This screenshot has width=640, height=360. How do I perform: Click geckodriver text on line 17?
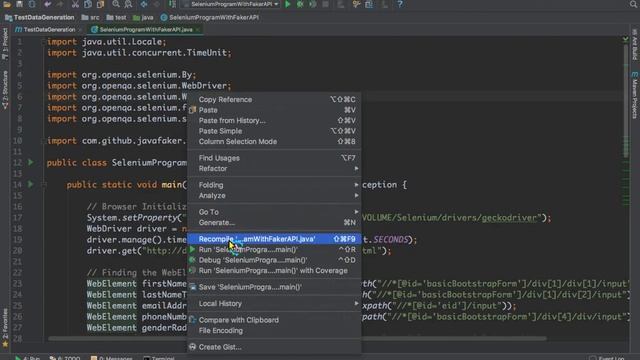click(x=509, y=218)
